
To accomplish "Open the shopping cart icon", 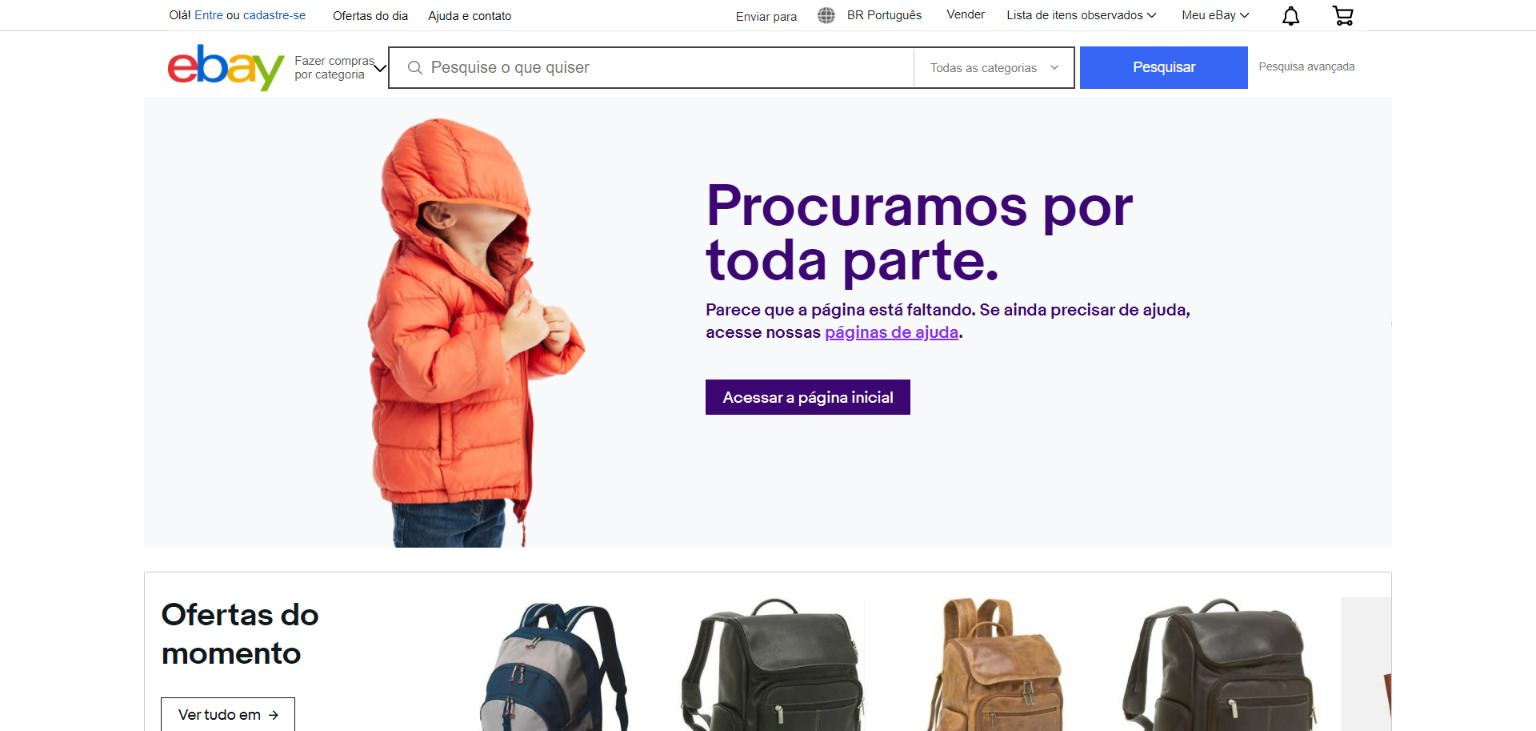I will tap(1343, 16).
